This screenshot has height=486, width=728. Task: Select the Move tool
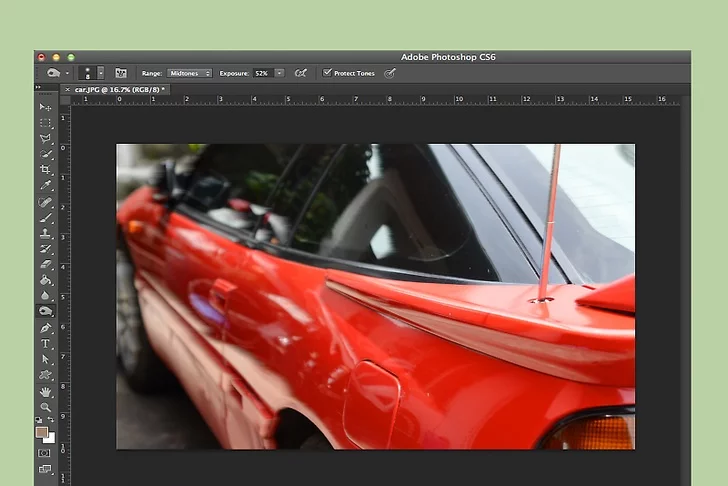tap(46, 107)
